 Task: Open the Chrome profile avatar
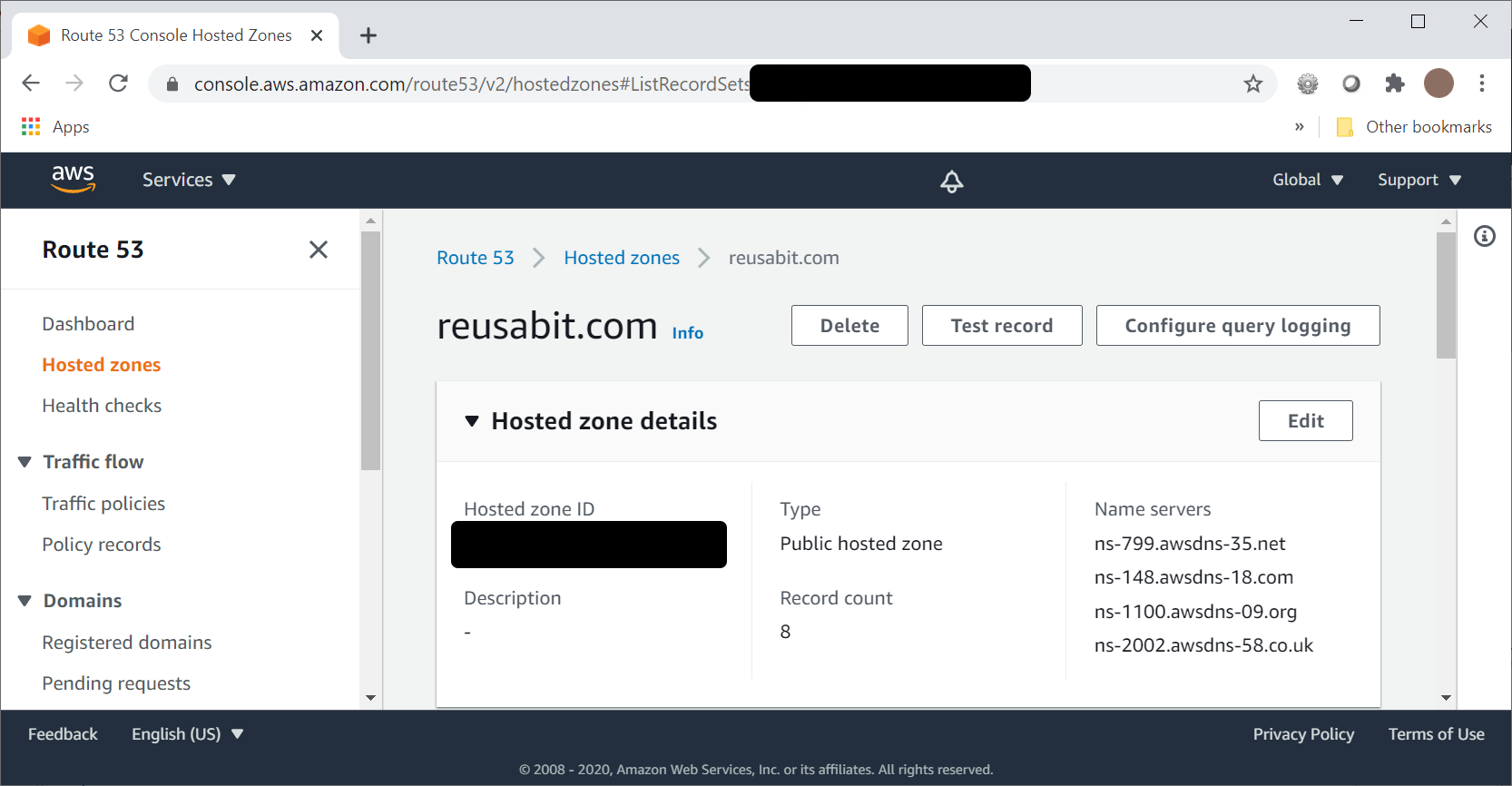(x=1438, y=84)
